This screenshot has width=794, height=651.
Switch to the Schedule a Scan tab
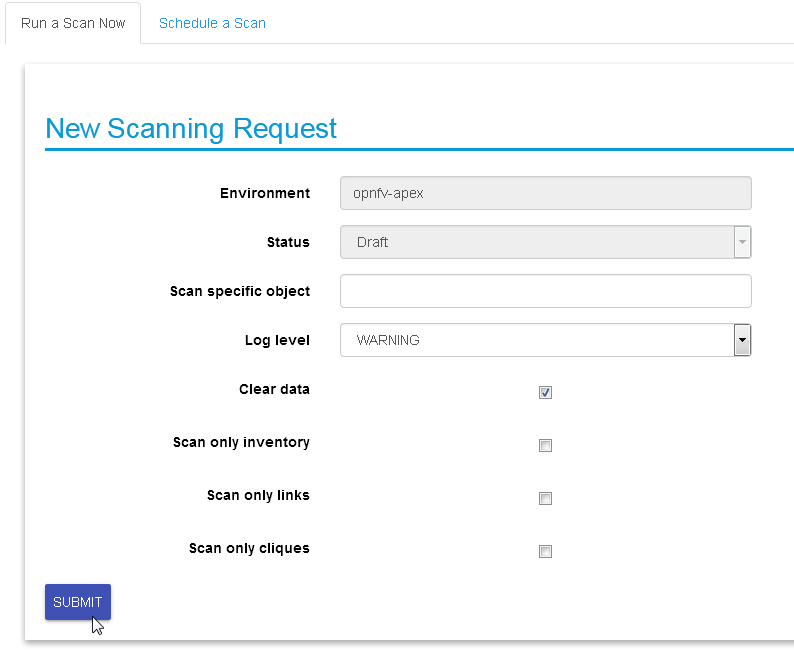click(212, 23)
